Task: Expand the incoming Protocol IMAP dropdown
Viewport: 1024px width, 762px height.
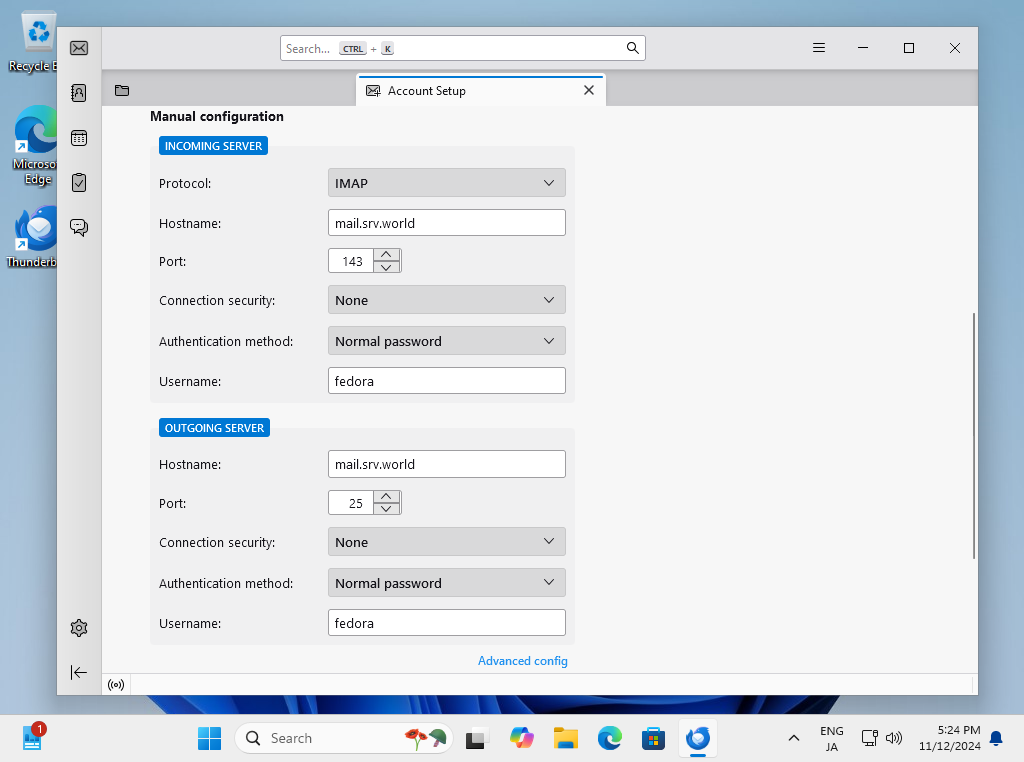Action: click(x=446, y=183)
